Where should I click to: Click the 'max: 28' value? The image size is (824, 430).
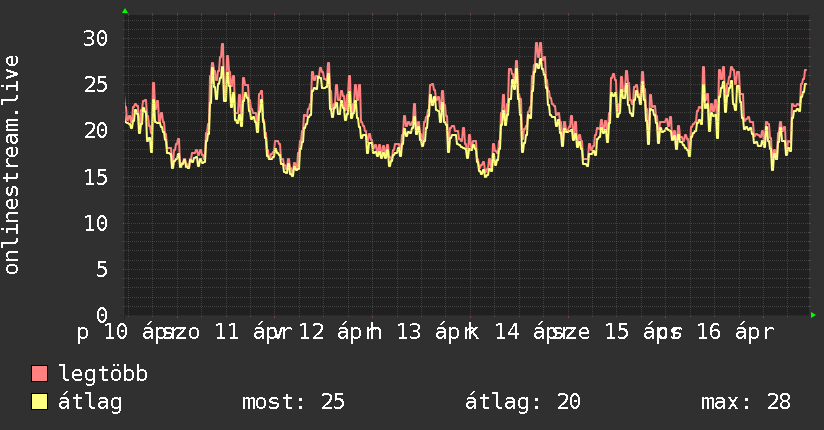[746, 402]
